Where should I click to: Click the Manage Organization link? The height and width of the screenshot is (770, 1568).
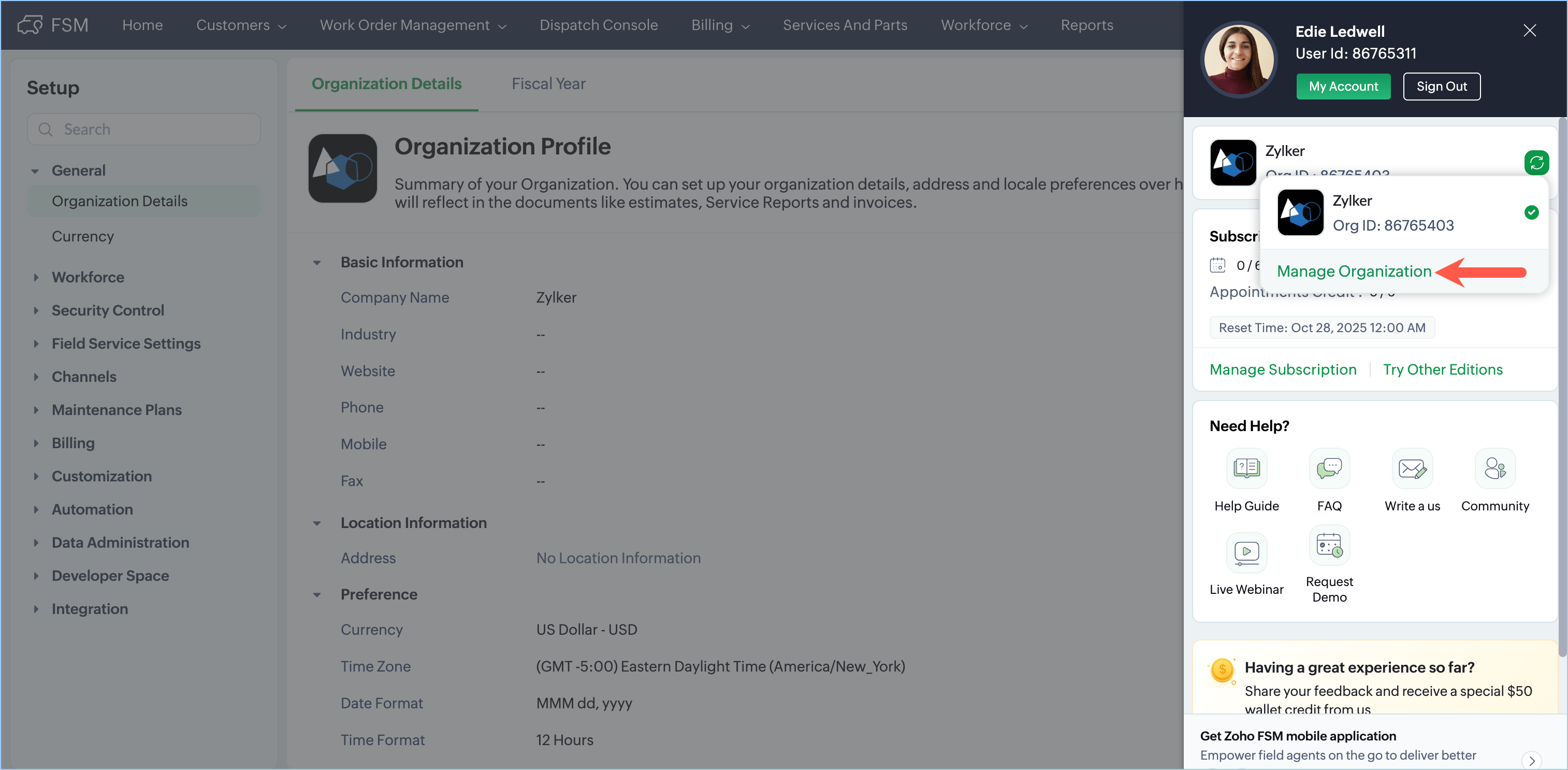click(x=1354, y=271)
